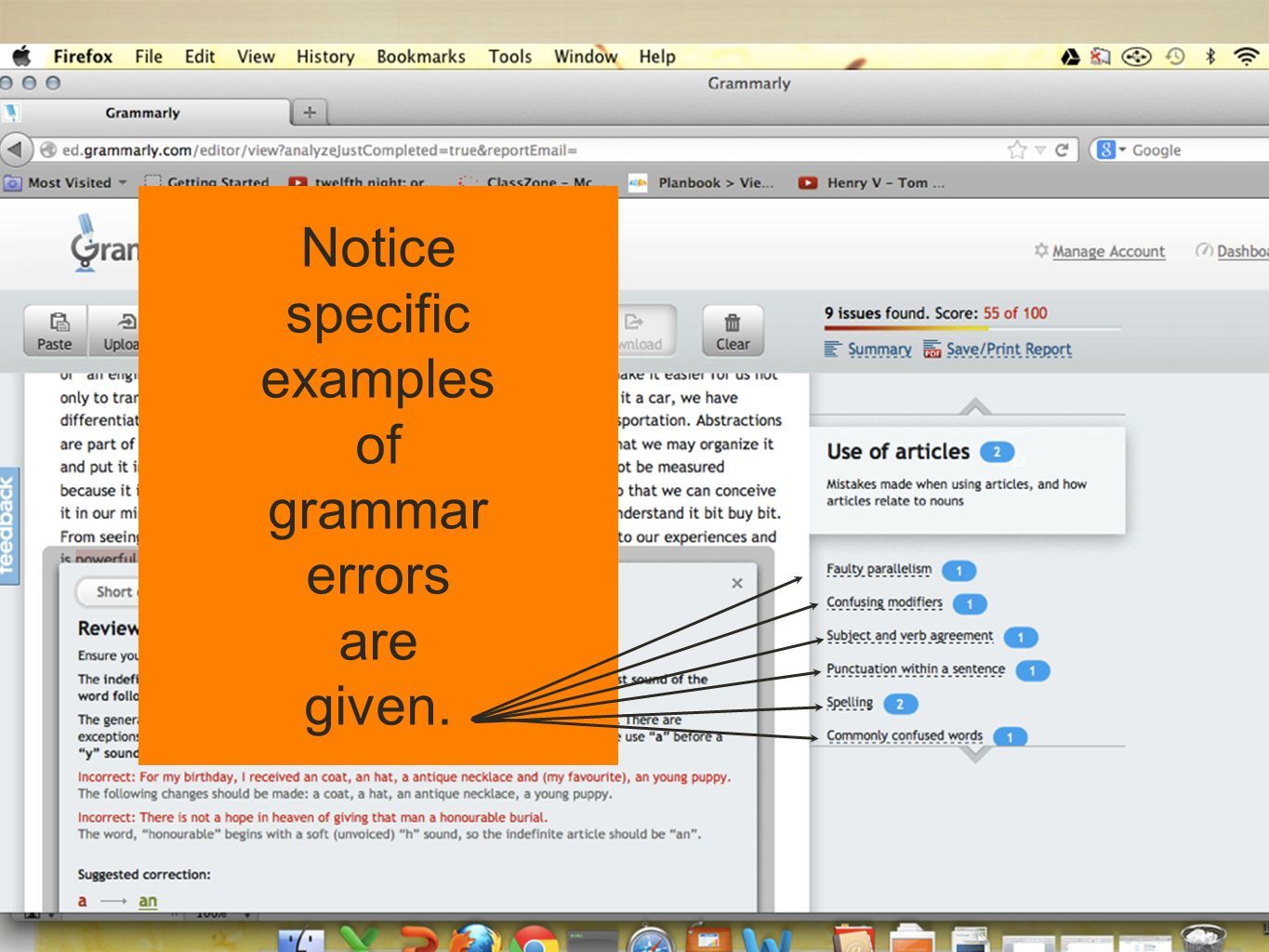Open Planbook bookmark

click(703, 182)
